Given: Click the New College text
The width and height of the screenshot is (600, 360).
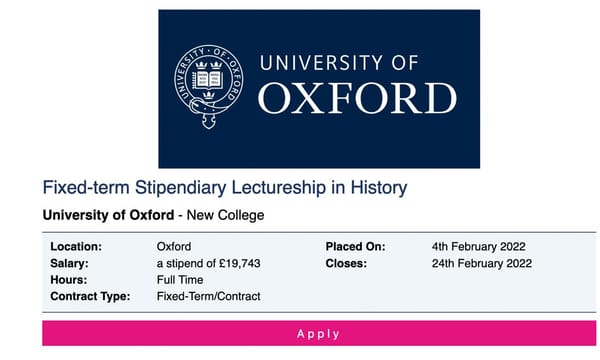Looking at the screenshot, I should pyautogui.click(x=225, y=215).
